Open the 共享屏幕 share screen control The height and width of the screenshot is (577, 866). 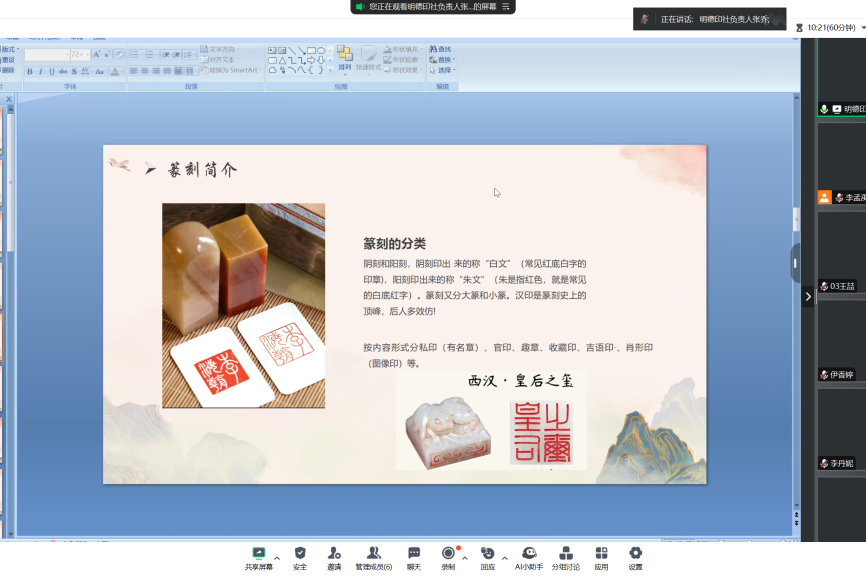(x=258, y=557)
